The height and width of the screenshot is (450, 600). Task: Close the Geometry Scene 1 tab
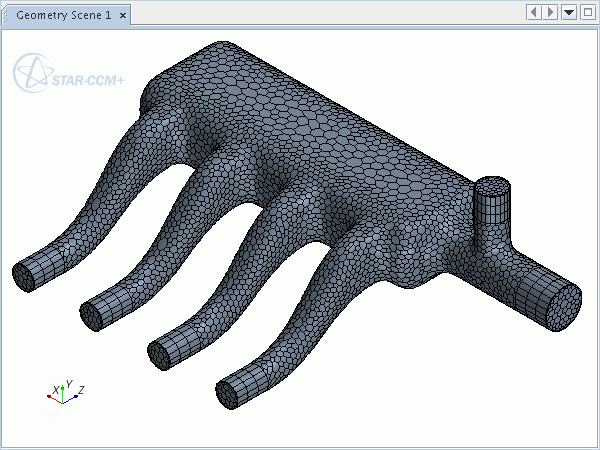click(x=121, y=13)
